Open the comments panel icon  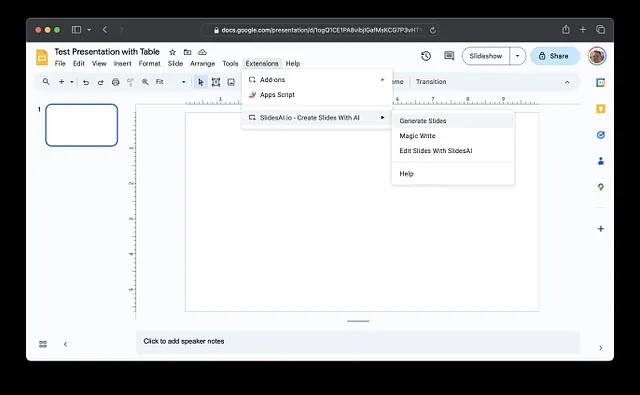tap(449, 56)
